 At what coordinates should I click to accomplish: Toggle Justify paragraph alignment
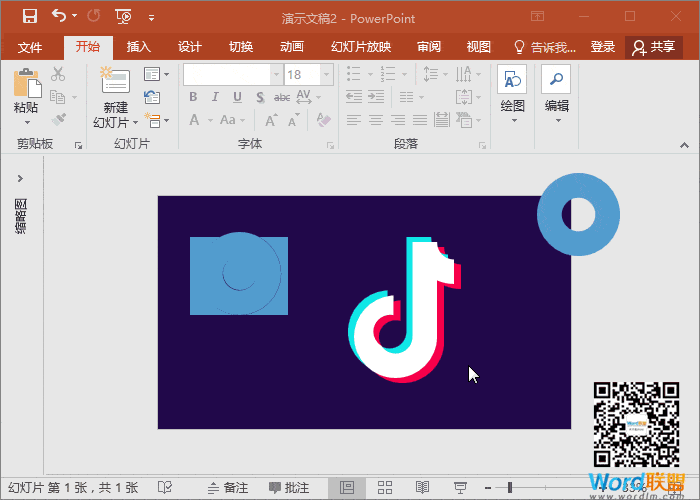[420, 120]
